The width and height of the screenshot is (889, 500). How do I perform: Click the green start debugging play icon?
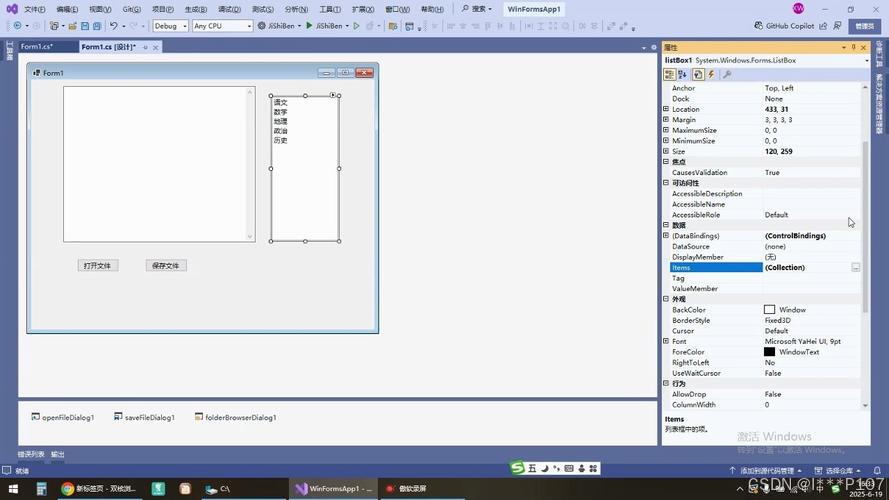point(309,26)
